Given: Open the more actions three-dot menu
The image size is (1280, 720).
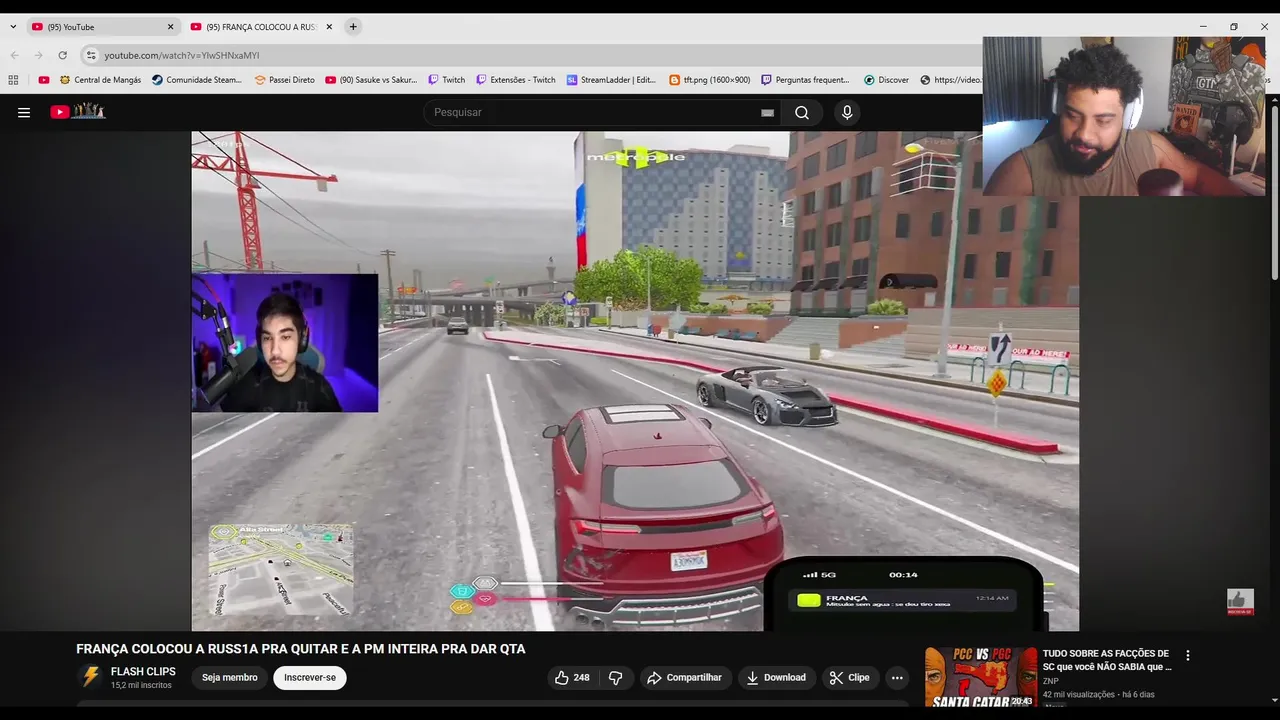Looking at the screenshot, I should 897,677.
